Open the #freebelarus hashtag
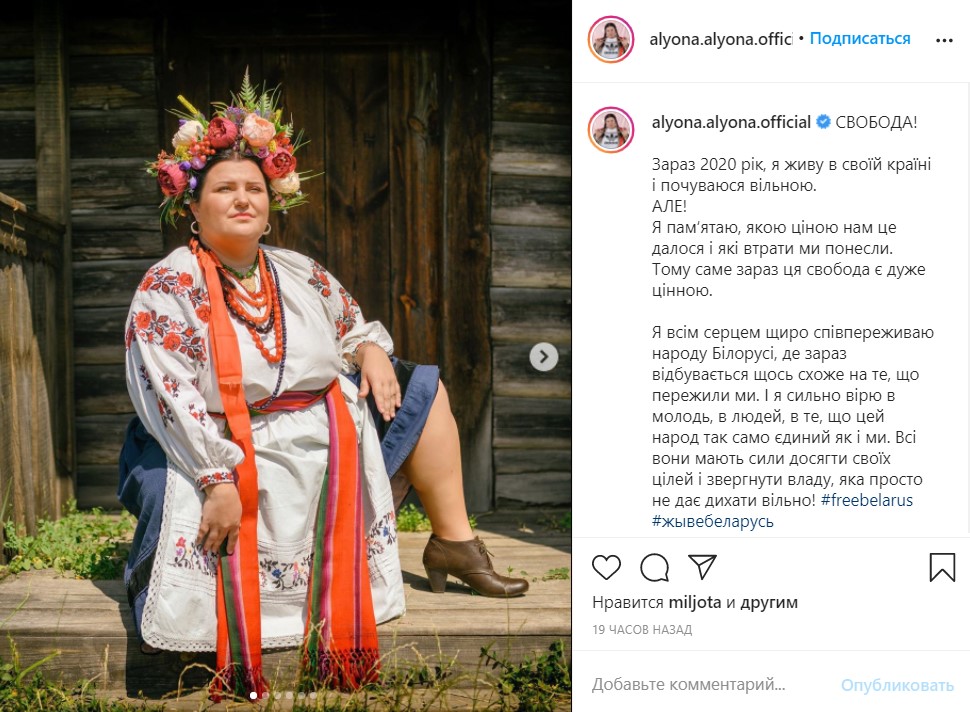 867,500
